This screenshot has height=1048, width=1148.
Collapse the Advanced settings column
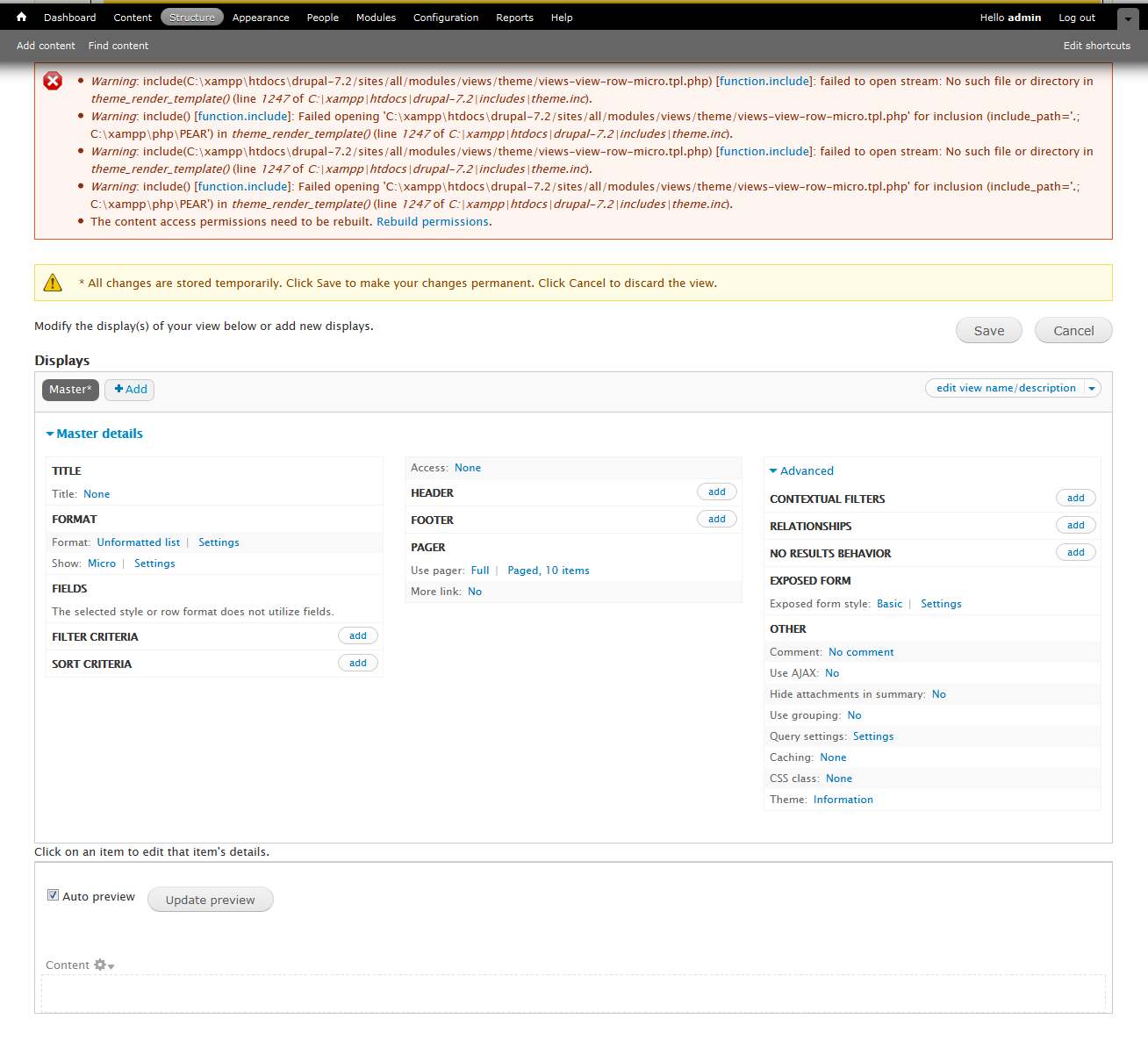800,471
